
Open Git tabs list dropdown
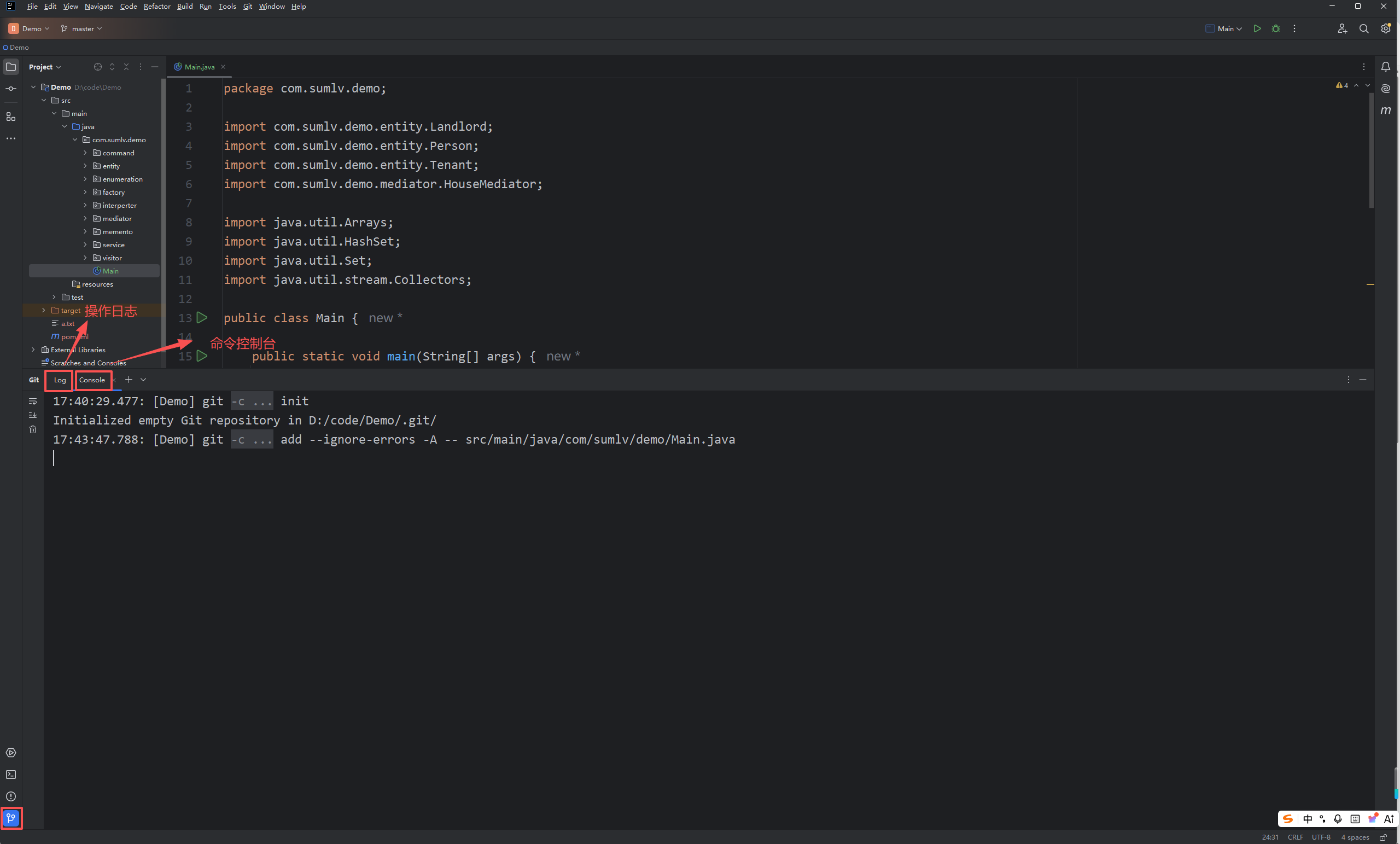pyautogui.click(x=143, y=380)
